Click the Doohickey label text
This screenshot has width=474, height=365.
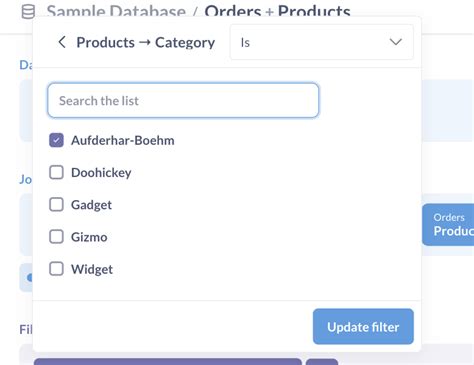tap(101, 173)
